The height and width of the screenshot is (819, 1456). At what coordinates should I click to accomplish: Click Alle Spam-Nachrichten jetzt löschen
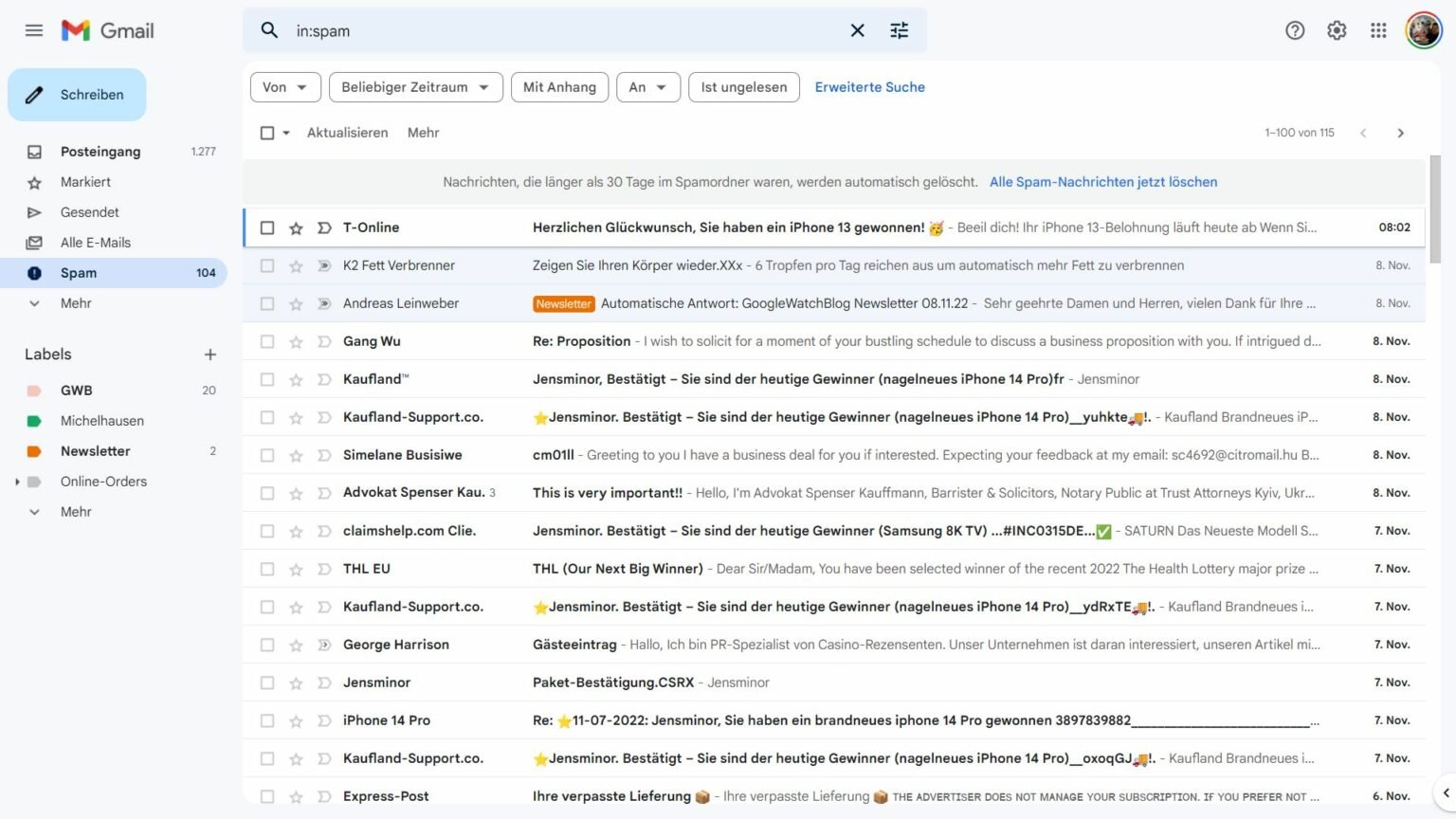(x=1102, y=181)
